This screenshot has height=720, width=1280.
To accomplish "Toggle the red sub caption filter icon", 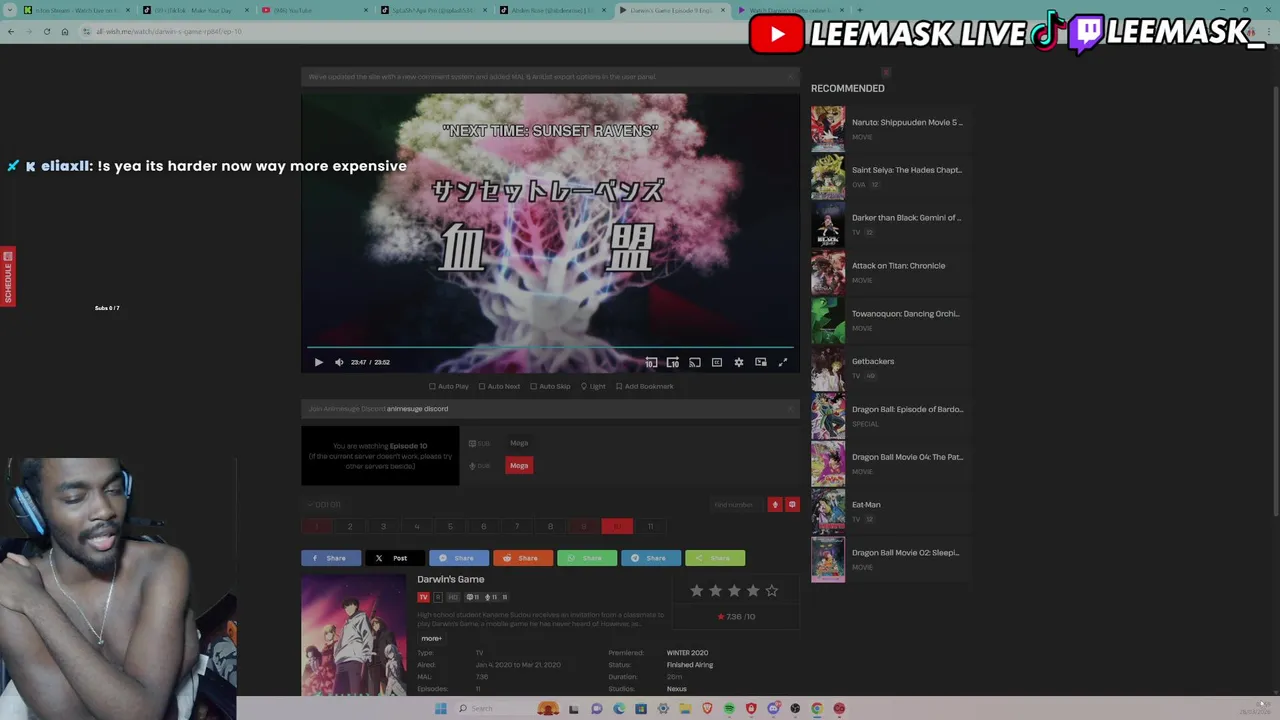I will pyautogui.click(x=792, y=505).
